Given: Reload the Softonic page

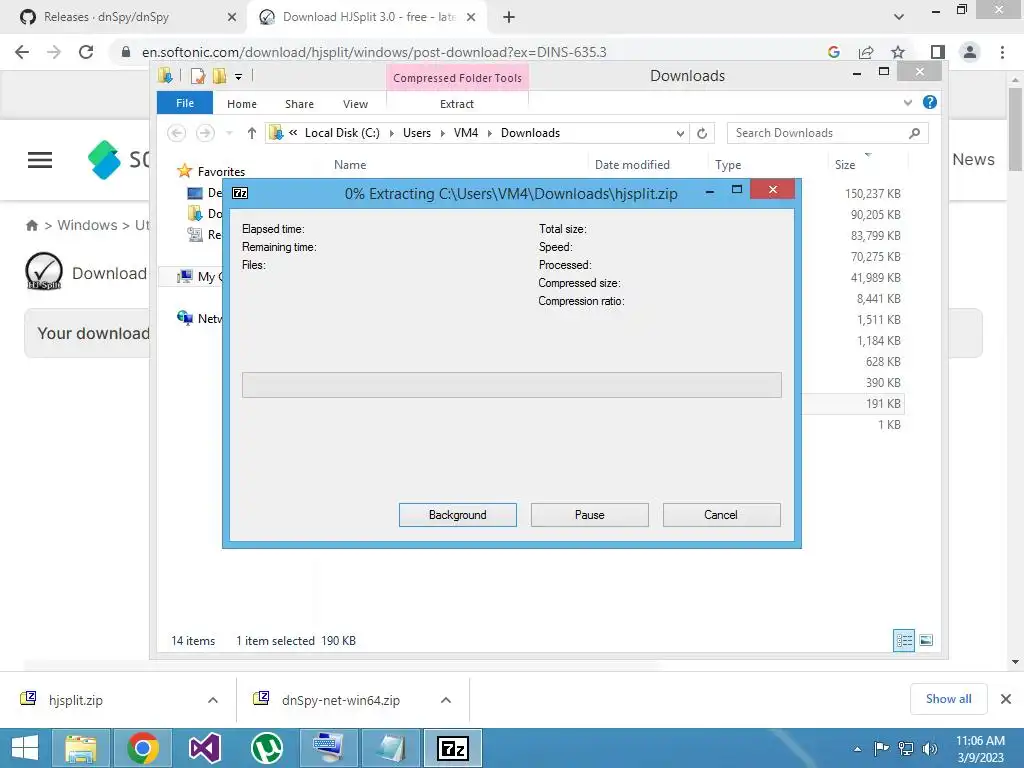Looking at the screenshot, I should (x=86, y=52).
